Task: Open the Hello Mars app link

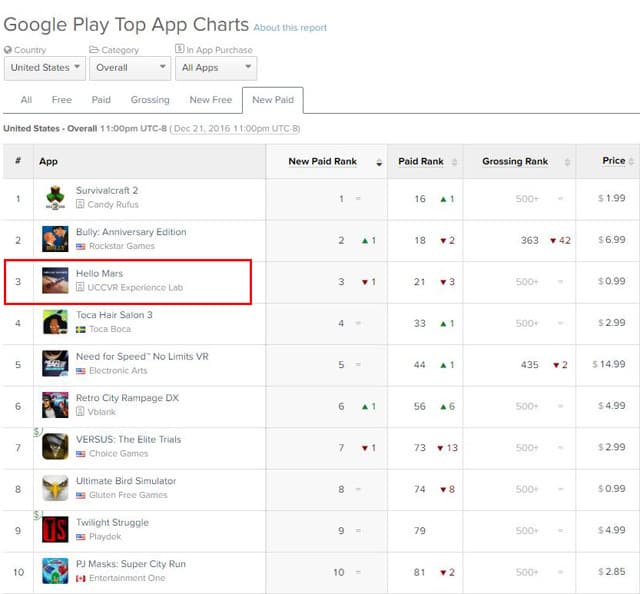Action: 99,274
